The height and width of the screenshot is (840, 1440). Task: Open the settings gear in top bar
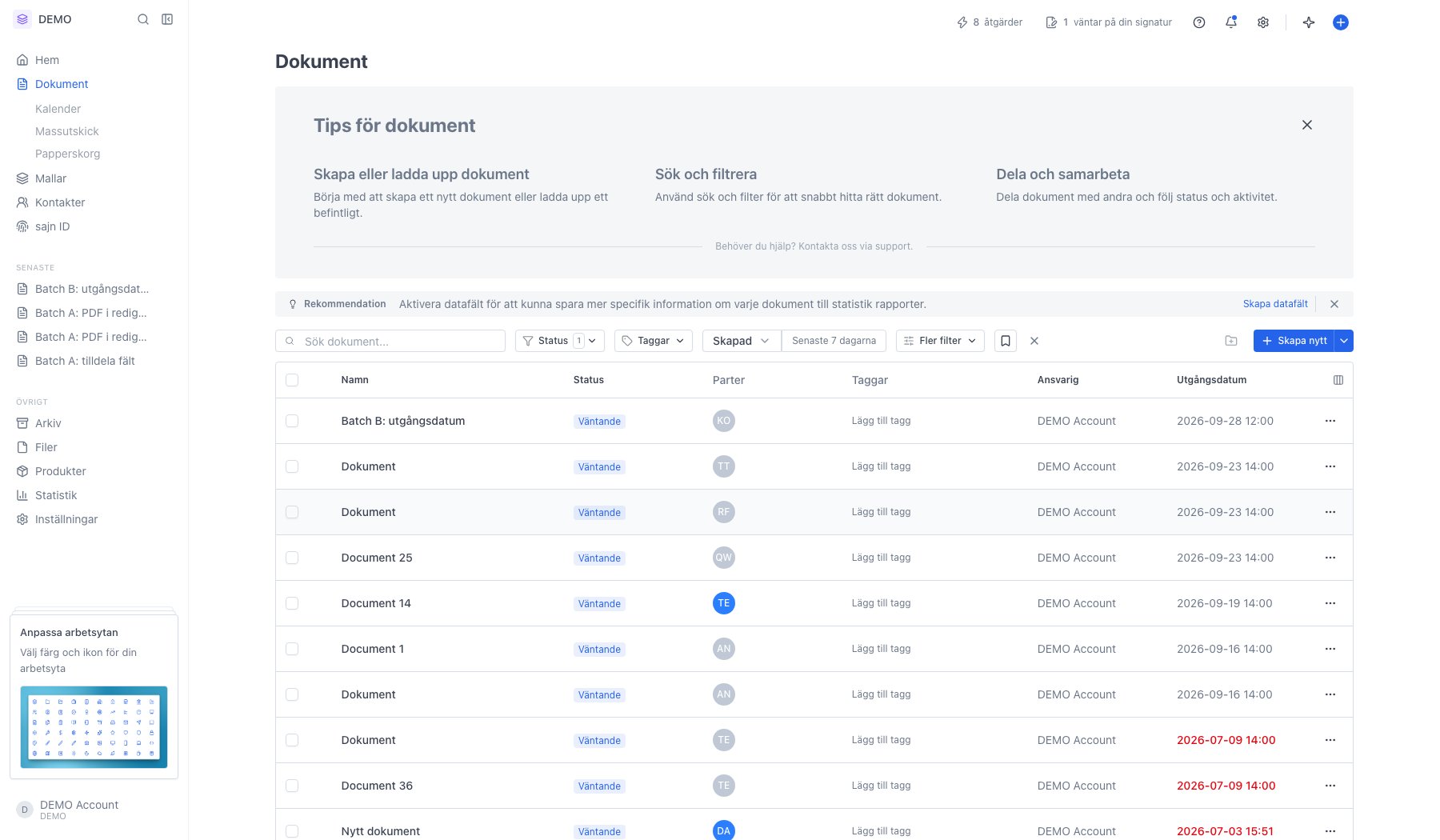1263,22
